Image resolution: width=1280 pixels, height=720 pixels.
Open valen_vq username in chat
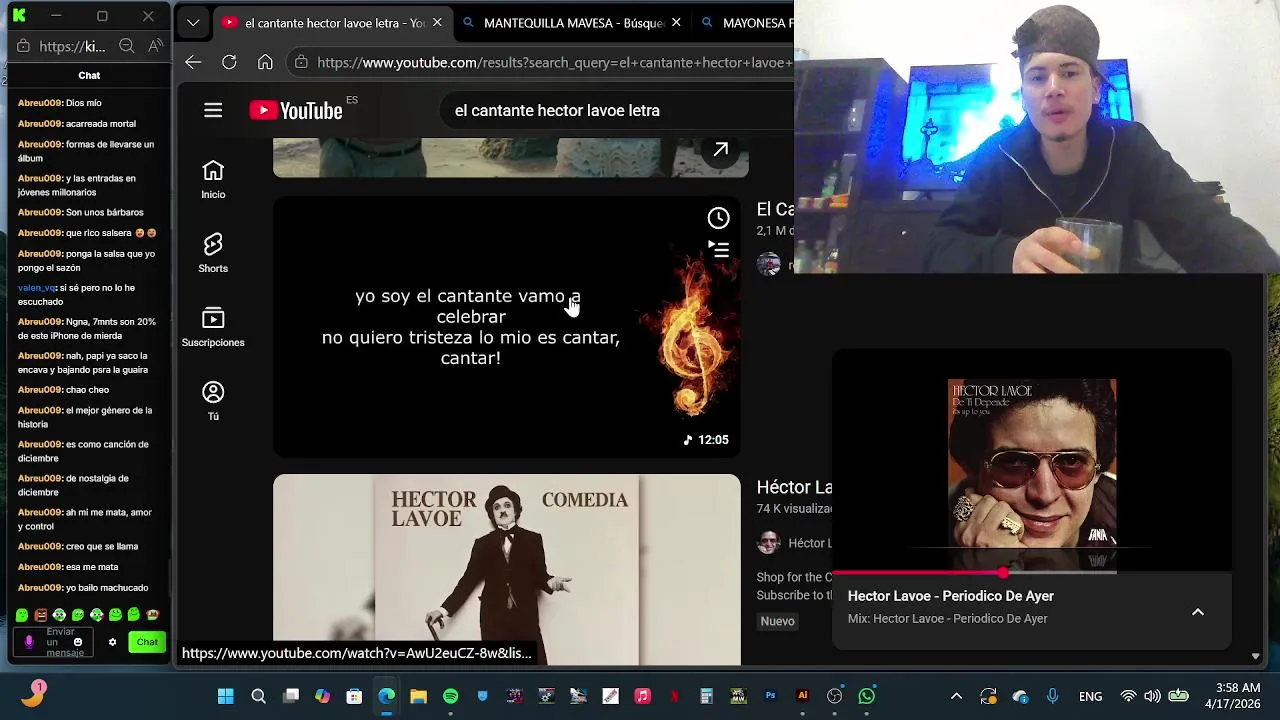coord(37,288)
